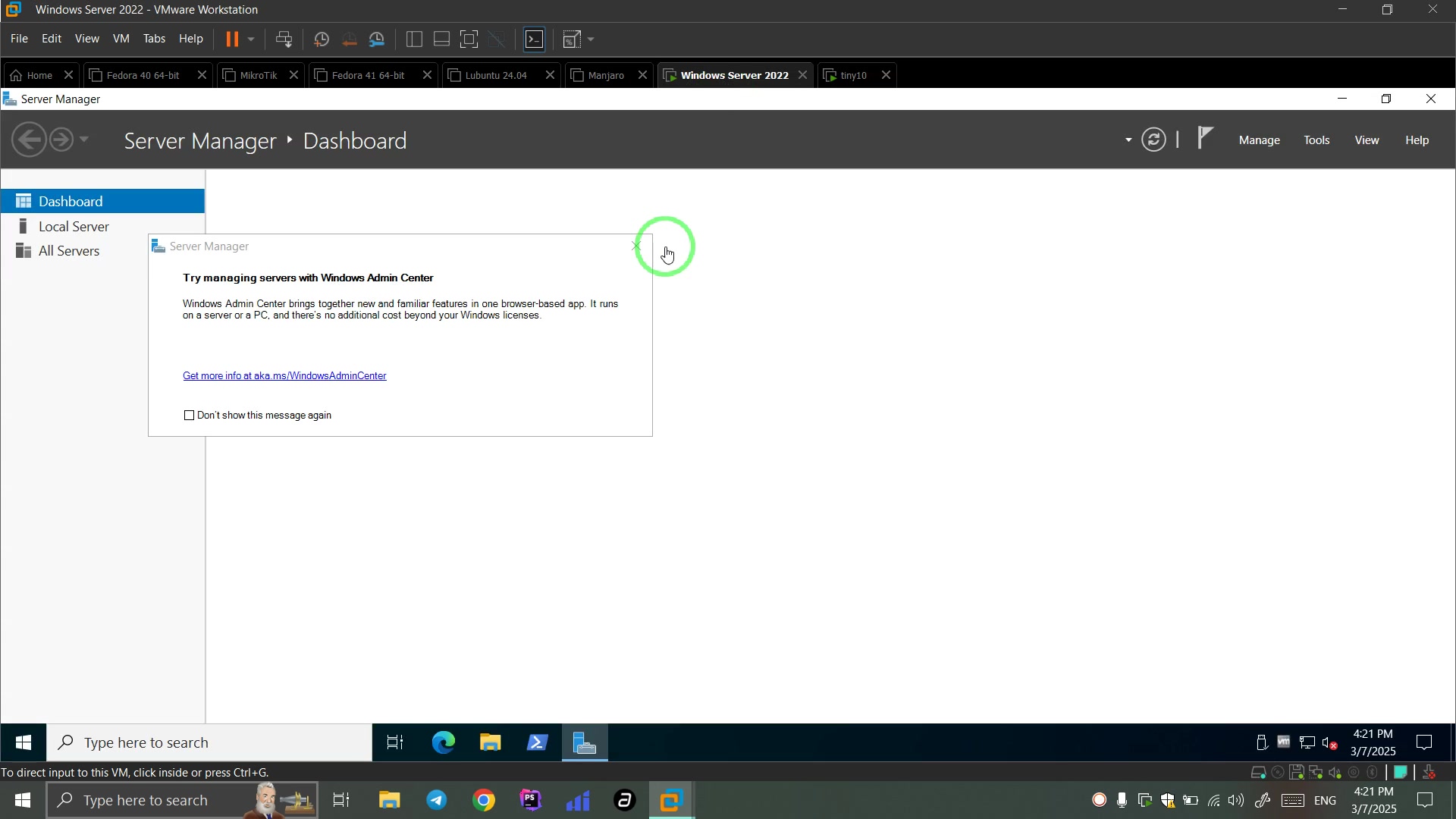Check Don't show this message again
The height and width of the screenshot is (819, 1456).
189,416
